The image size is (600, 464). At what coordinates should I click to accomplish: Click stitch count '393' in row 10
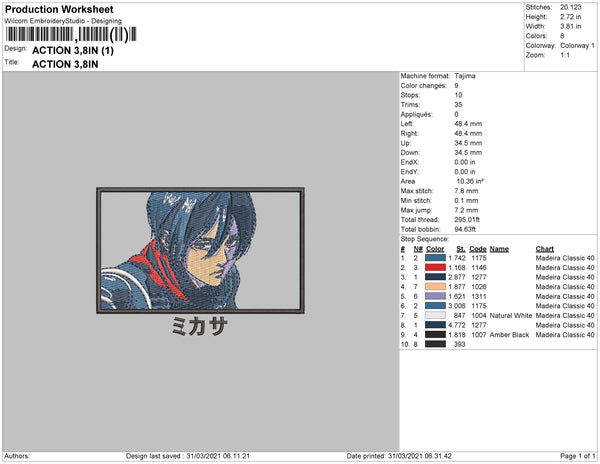[x=460, y=344]
